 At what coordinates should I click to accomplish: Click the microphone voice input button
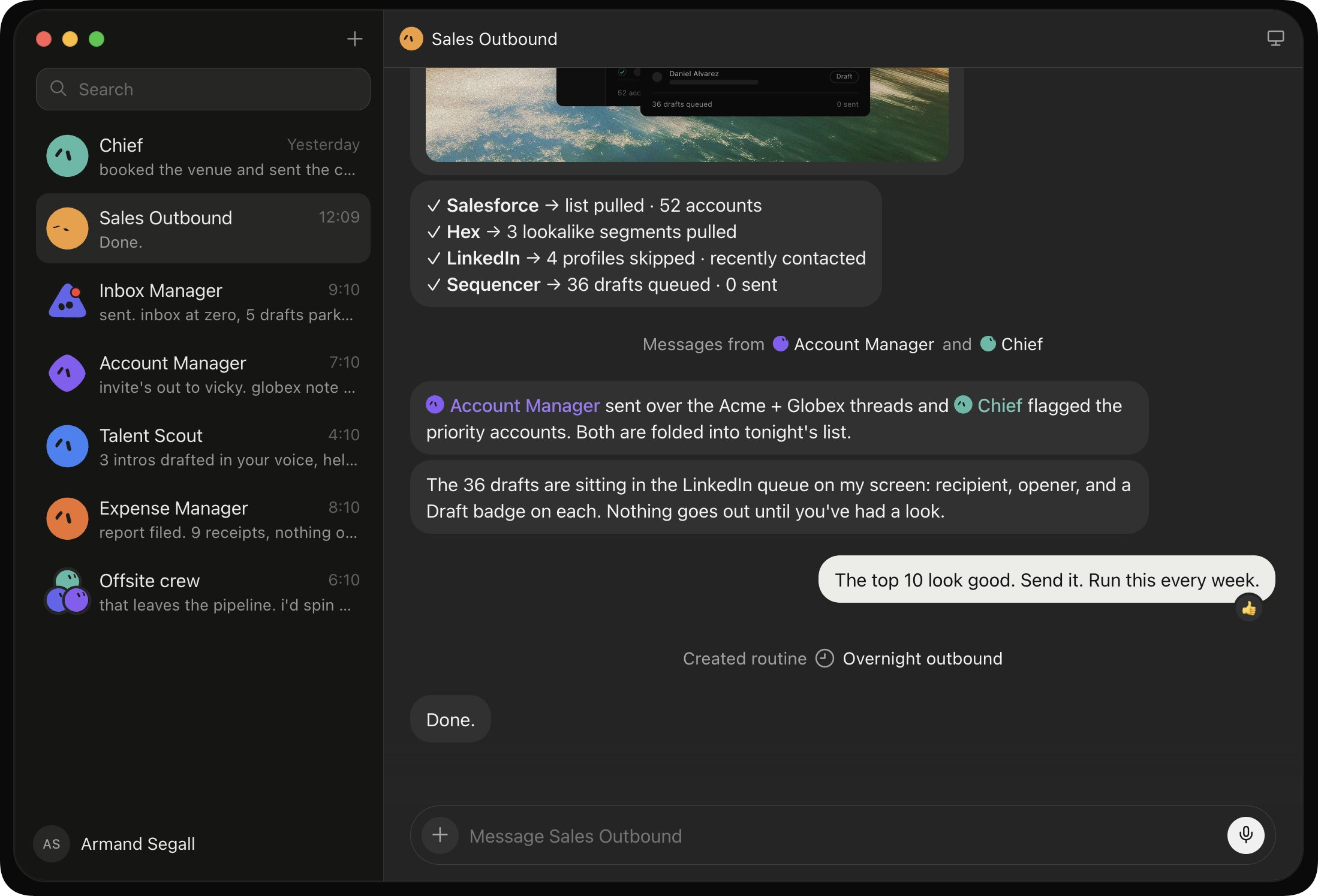1245,835
